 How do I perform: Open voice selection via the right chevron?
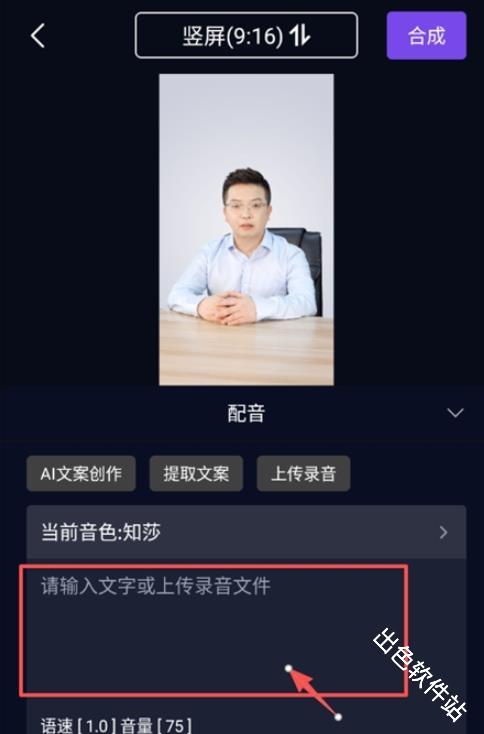tap(443, 532)
